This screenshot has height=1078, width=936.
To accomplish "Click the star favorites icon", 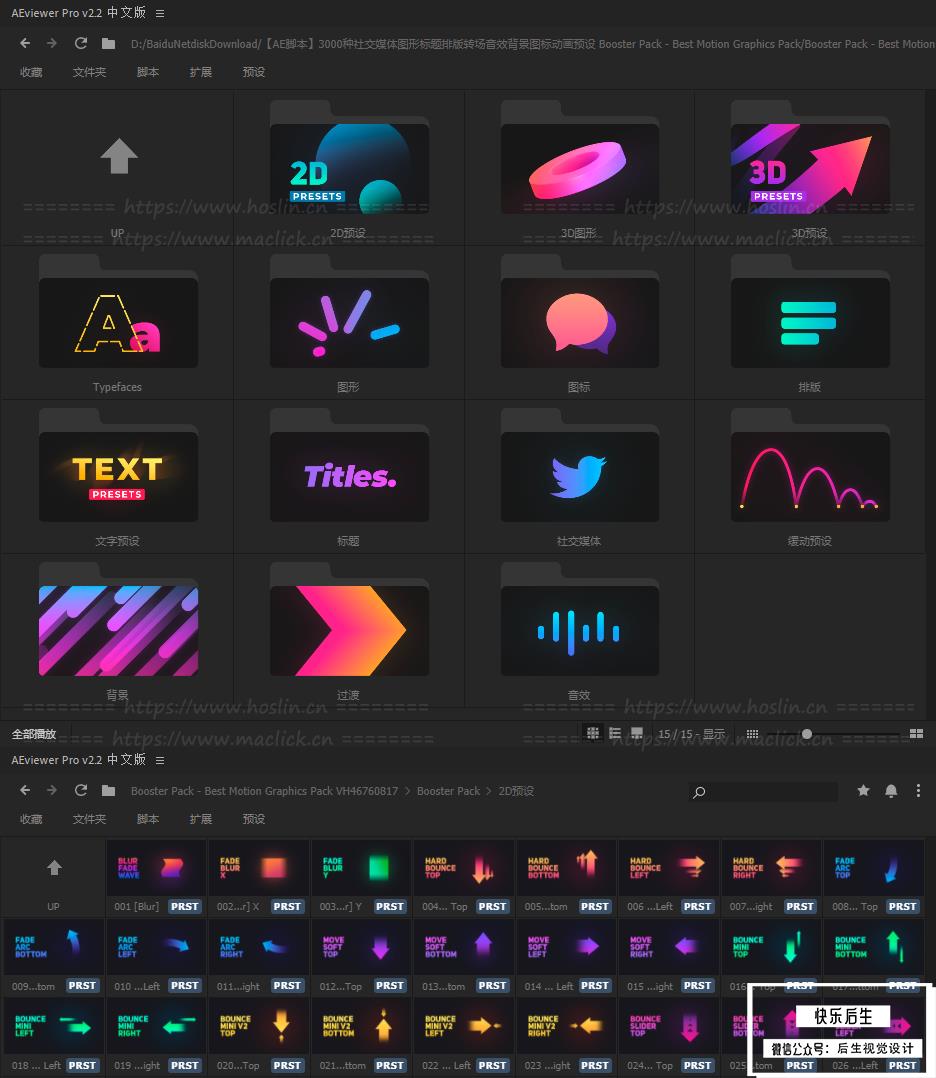I will [x=863, y=791].
